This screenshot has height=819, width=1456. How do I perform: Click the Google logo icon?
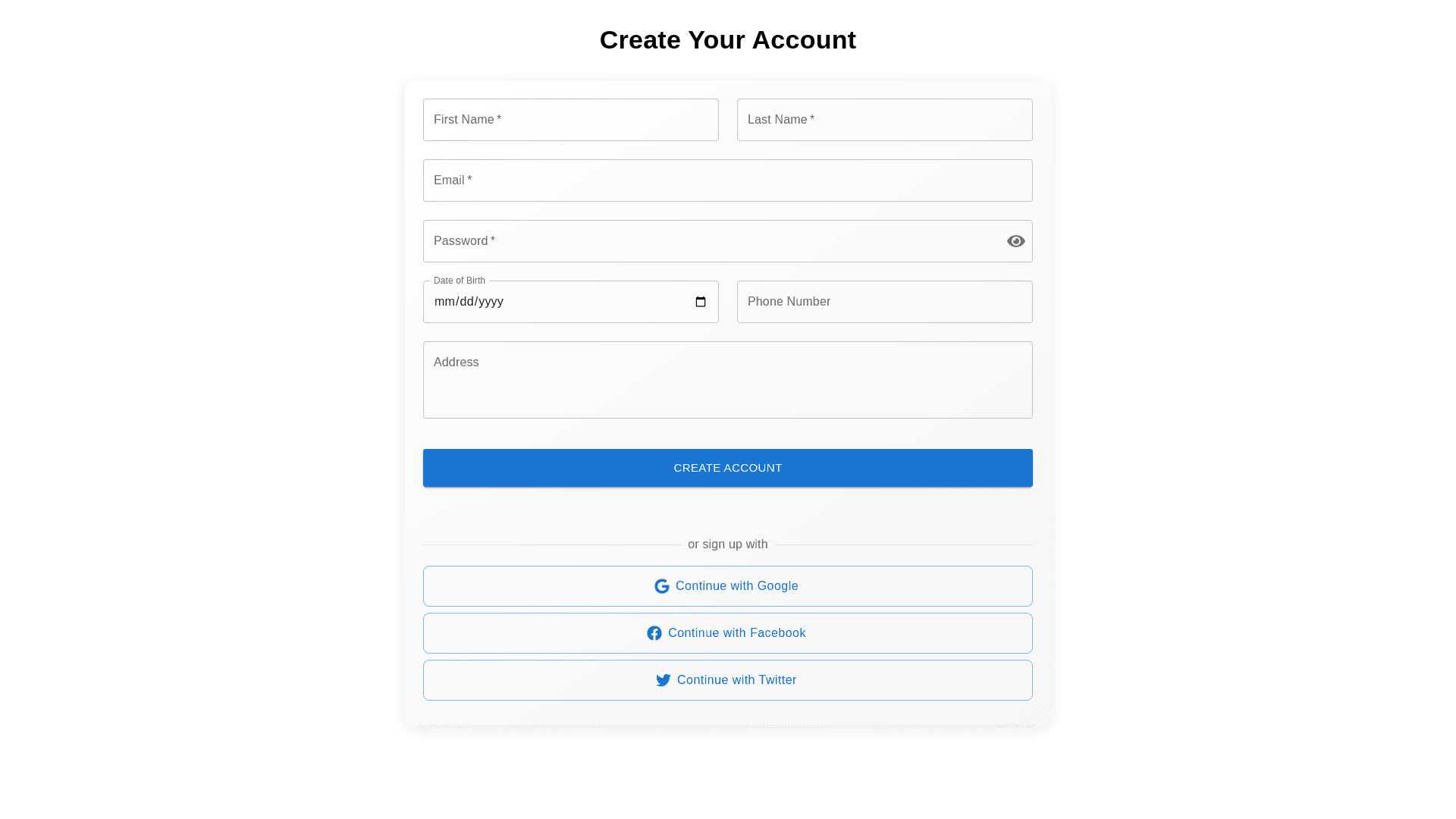pos(662,586)
